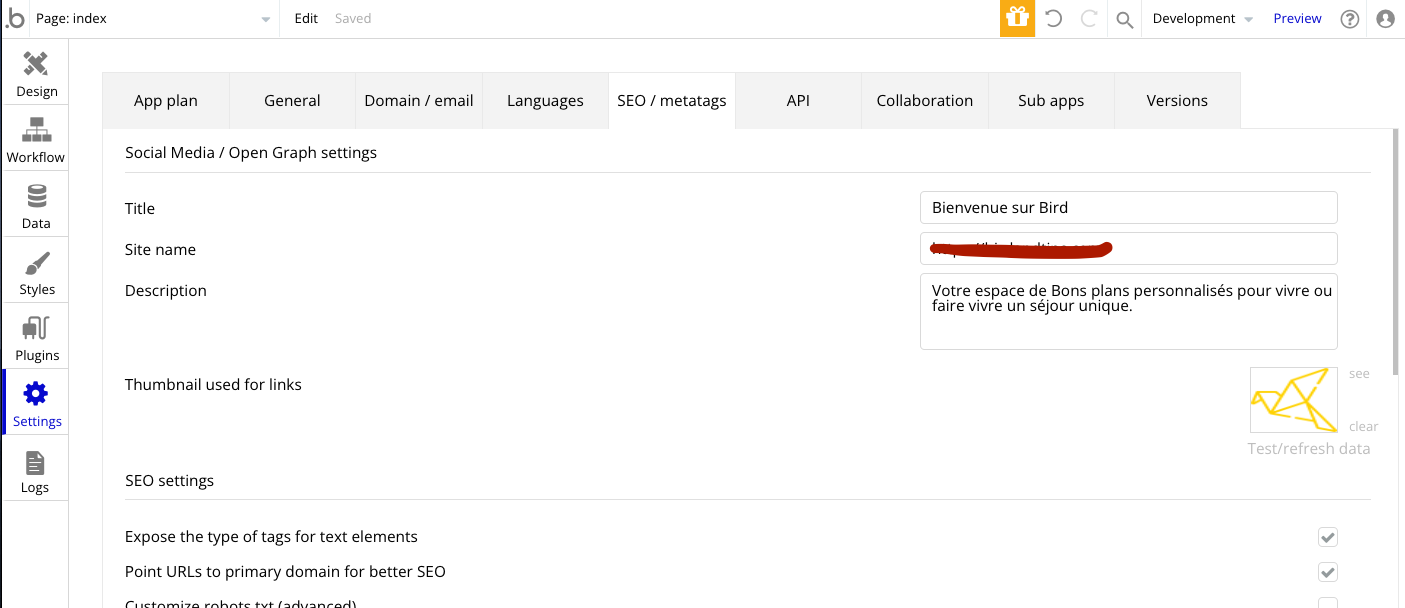This screenshot has height=608, width=1405.
Task: Go to the Data section icon
Action: tap(36, 205)
